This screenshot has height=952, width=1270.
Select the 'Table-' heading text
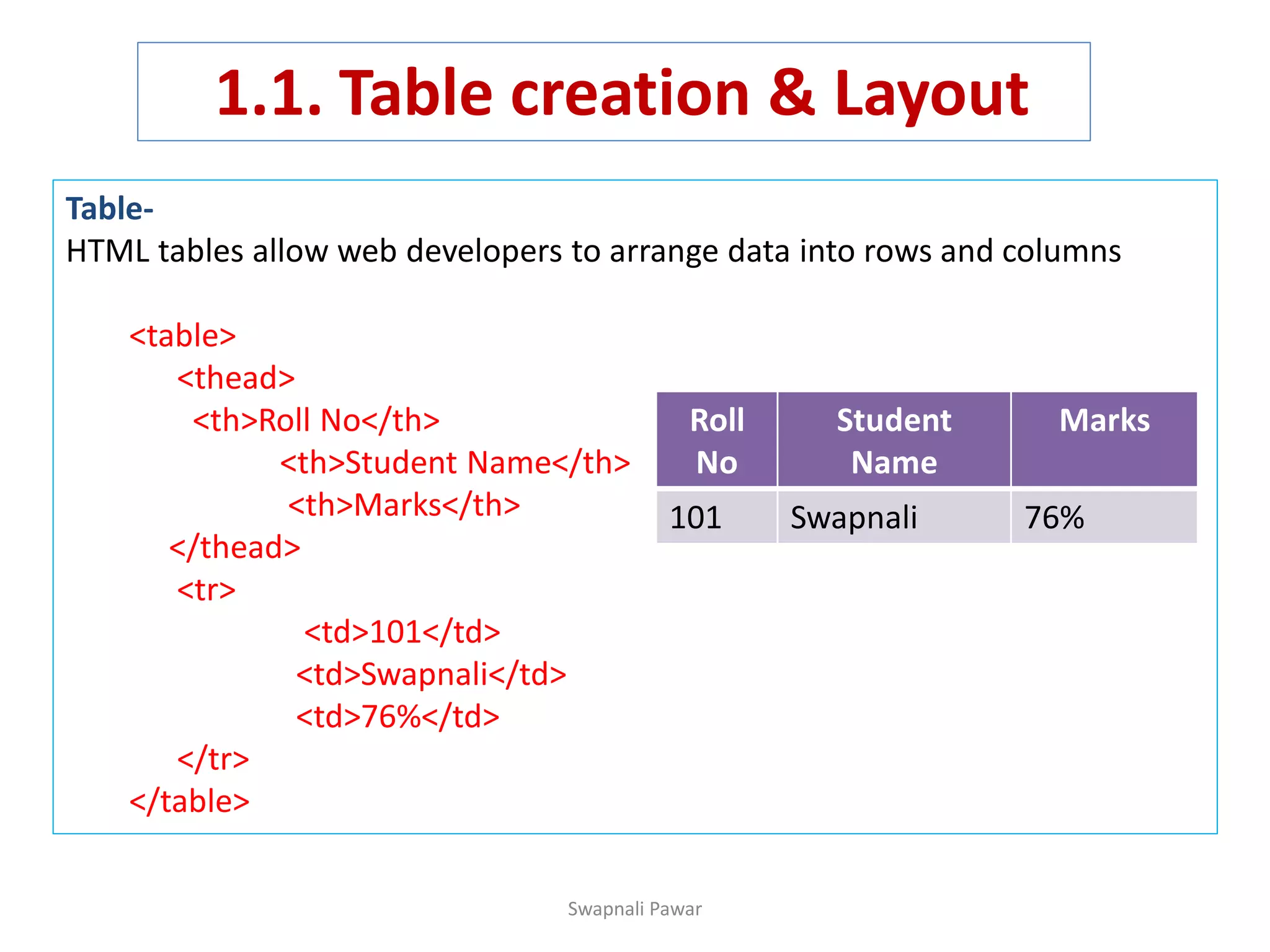[x=110, y=208]
